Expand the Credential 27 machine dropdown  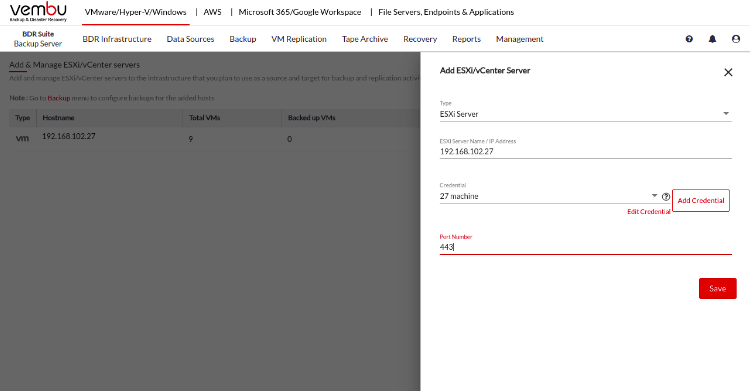pos(549,196)
